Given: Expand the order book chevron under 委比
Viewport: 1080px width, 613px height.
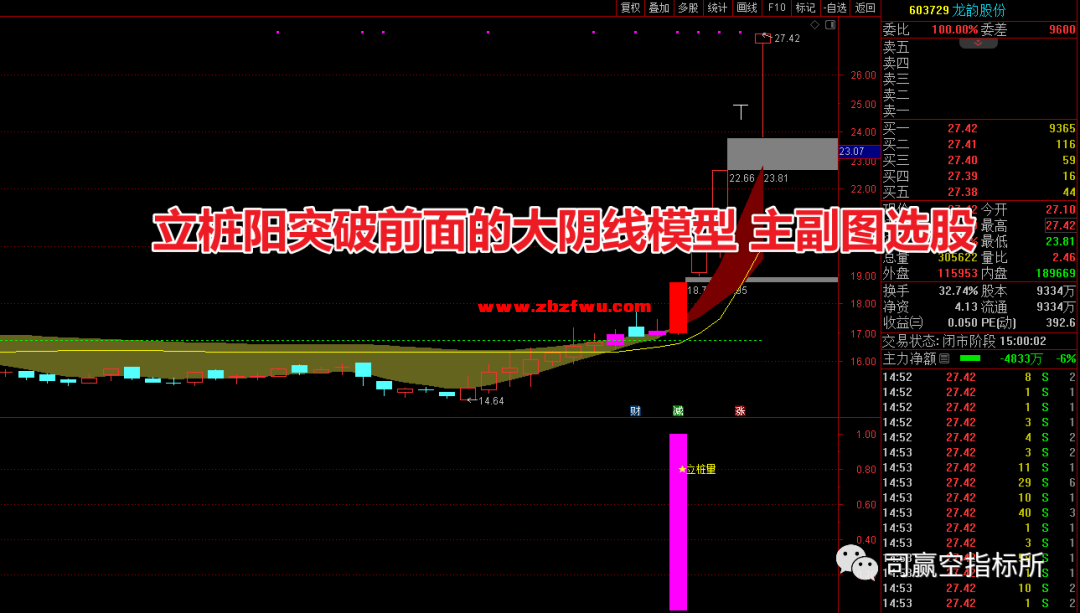Looking at the screenshot, I should tap(978, 43).
